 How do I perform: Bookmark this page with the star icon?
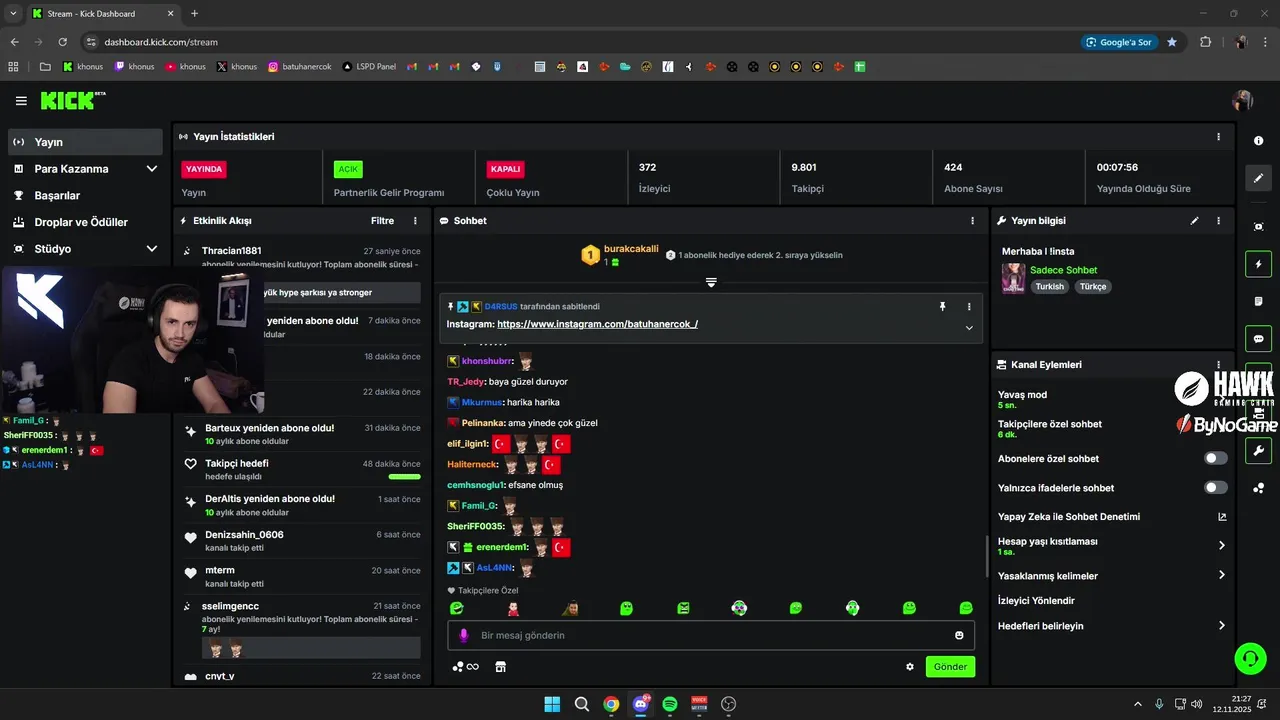(x=1172, y=42)
